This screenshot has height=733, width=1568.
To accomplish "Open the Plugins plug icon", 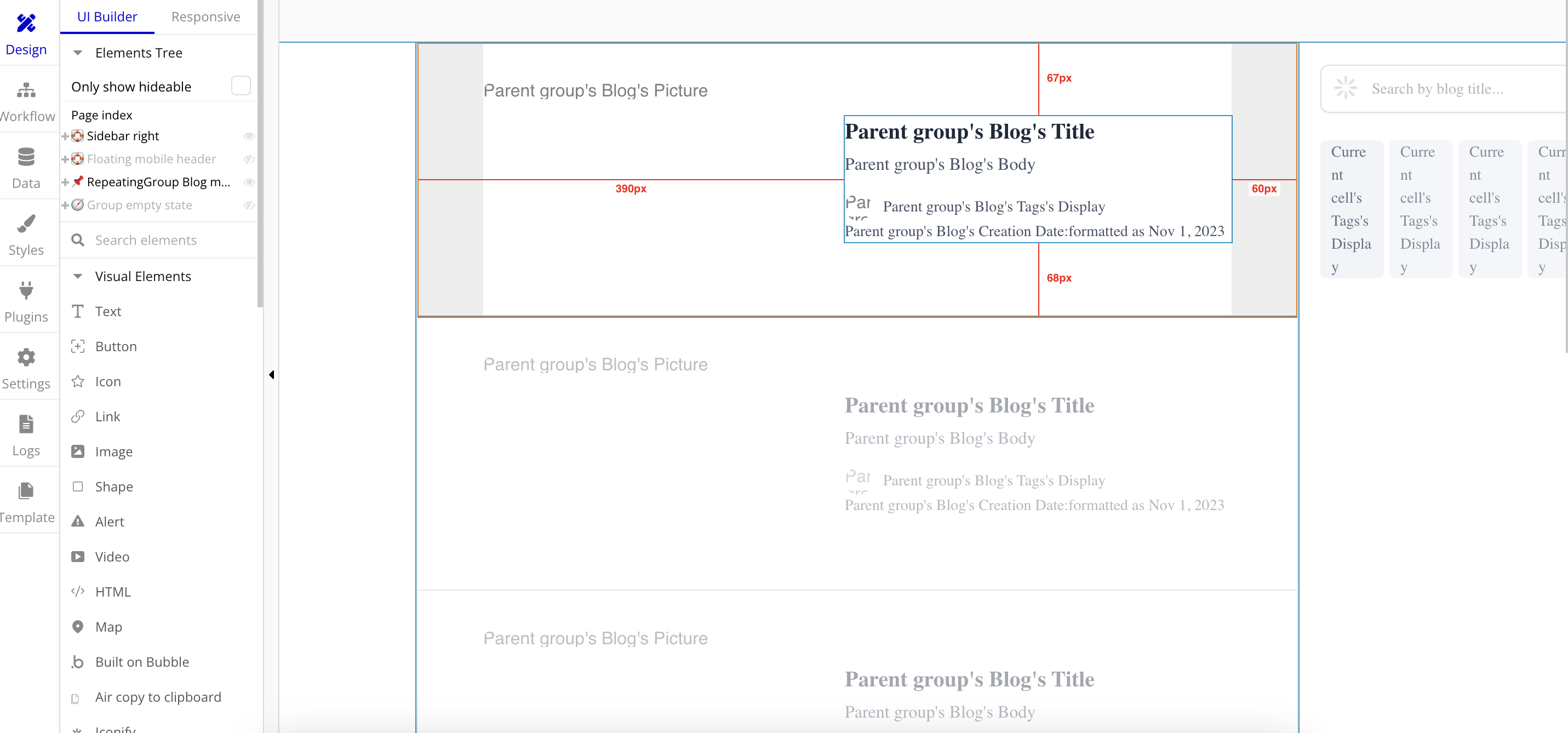I will [26, 290].
